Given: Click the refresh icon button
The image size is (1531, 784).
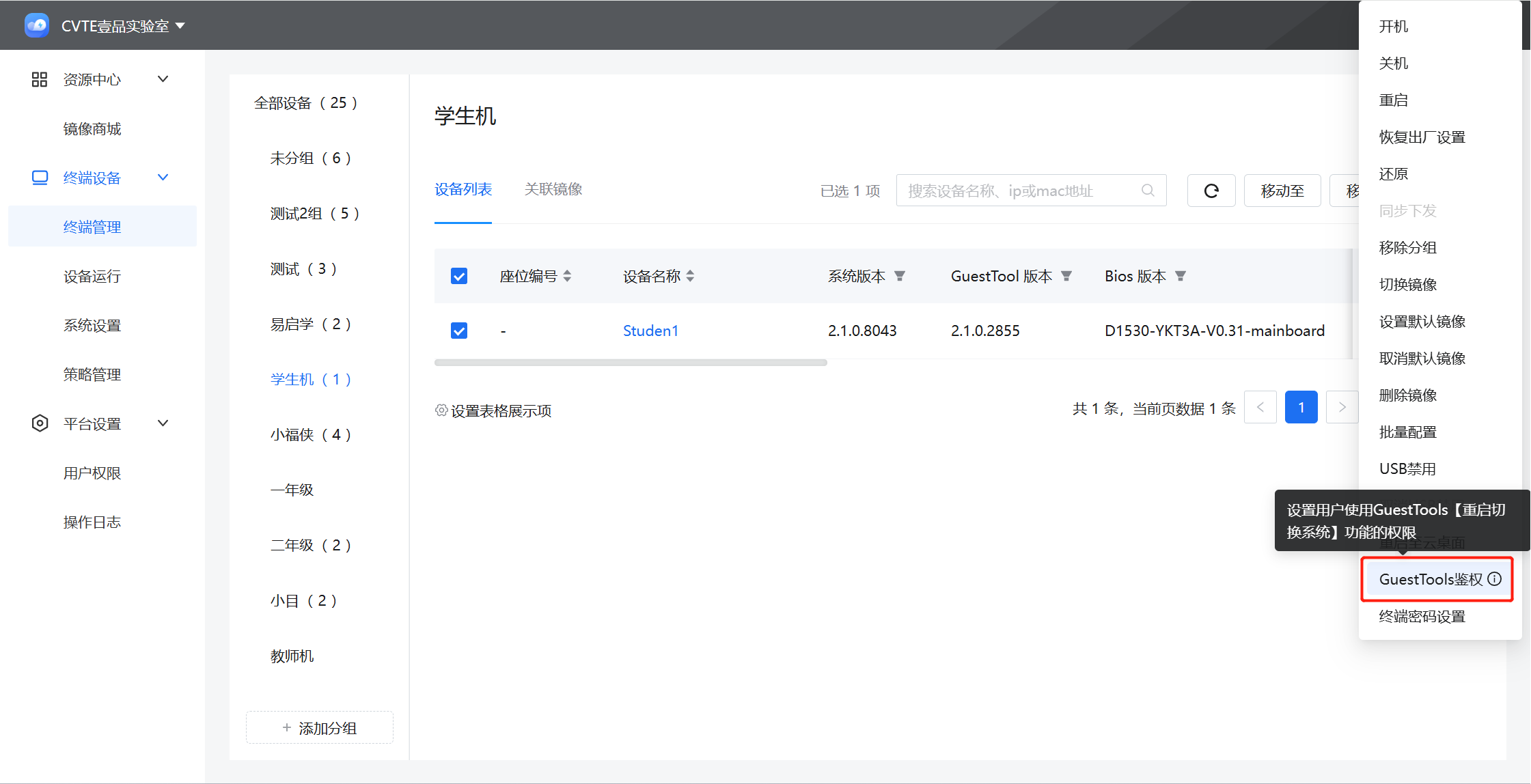Looking at the screenshot, I should point(1211,191).
